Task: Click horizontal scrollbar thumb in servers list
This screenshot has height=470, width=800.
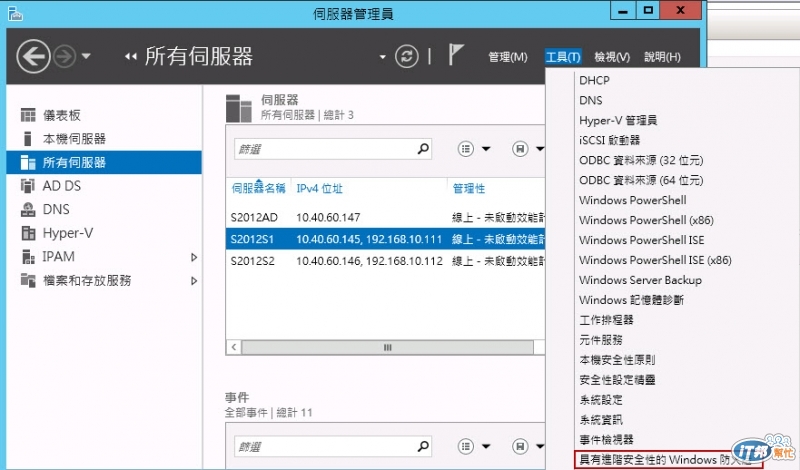Action: click(387, 348)
